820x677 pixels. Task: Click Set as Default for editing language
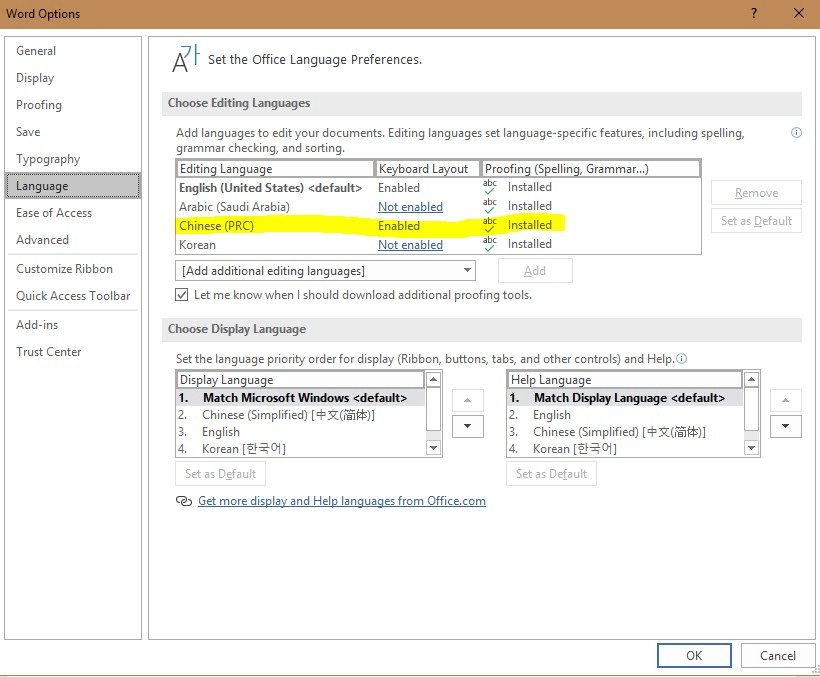(x=756, y=221)
